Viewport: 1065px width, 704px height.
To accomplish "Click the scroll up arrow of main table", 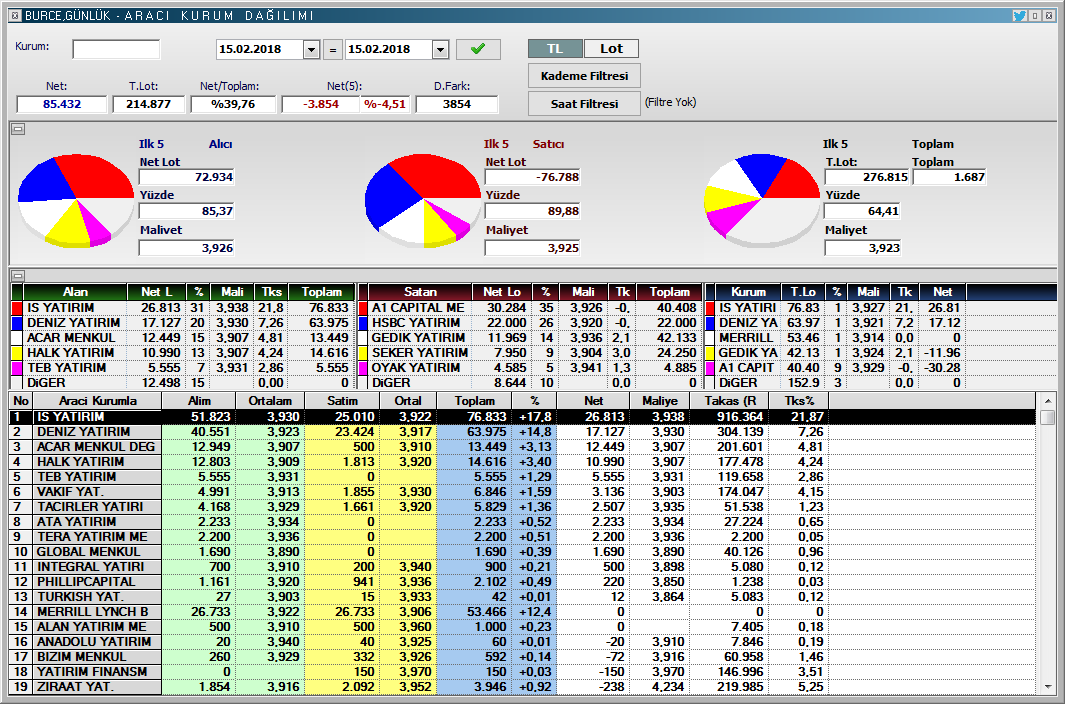I will [x=1047, y=401].
